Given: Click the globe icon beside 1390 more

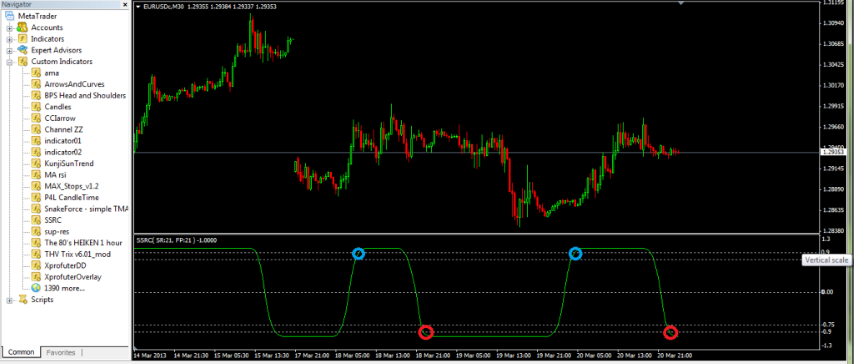Looking at the screenshot, I should (x=36, y=288).
